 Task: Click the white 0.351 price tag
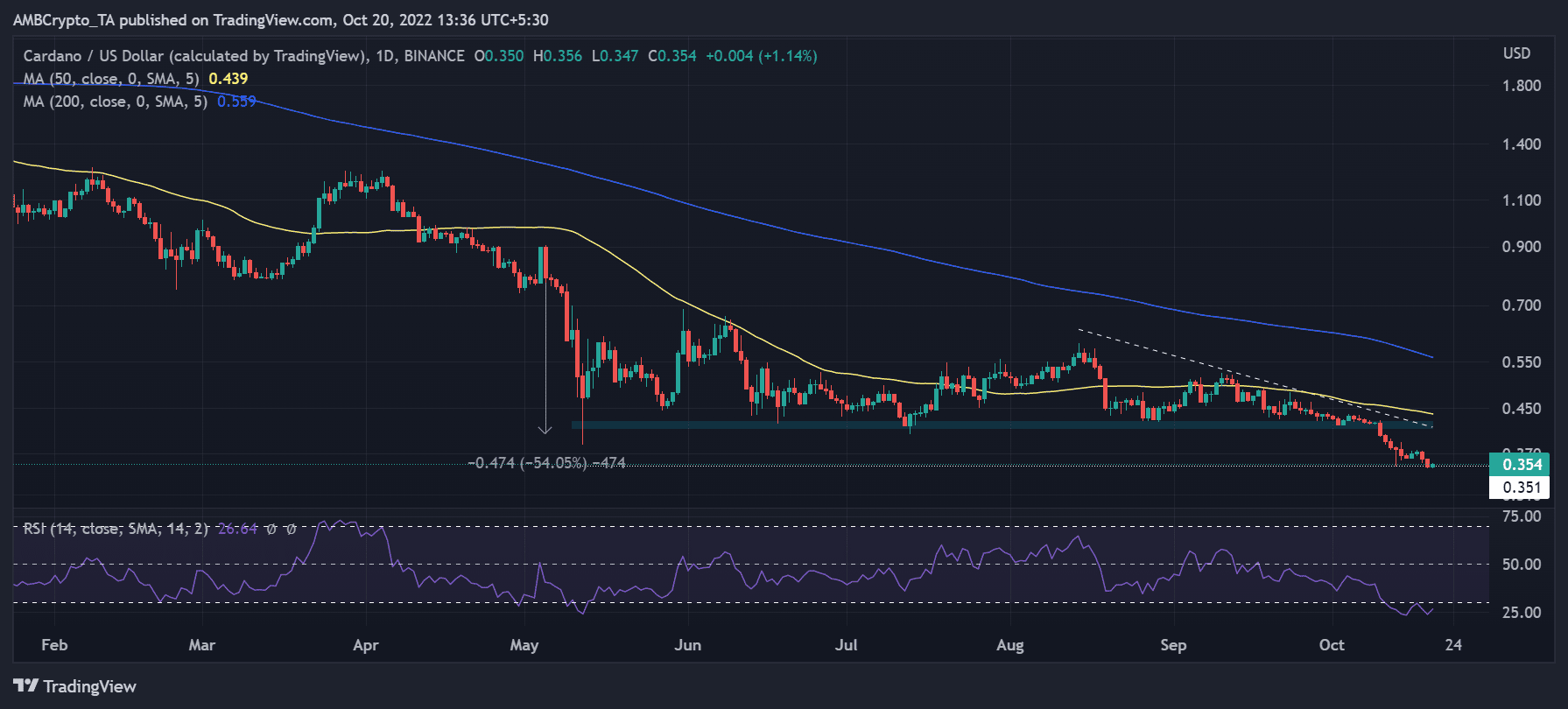[x=1519, y=488]
